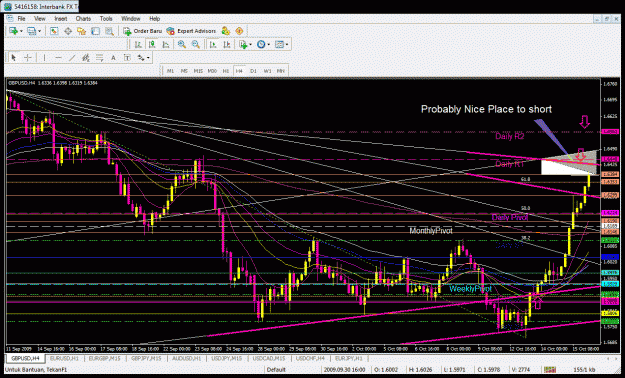Toggle chart Auto Scroll
Image resolution: width=625 pixels, height=378 pixels.
[x=213, y=44]
